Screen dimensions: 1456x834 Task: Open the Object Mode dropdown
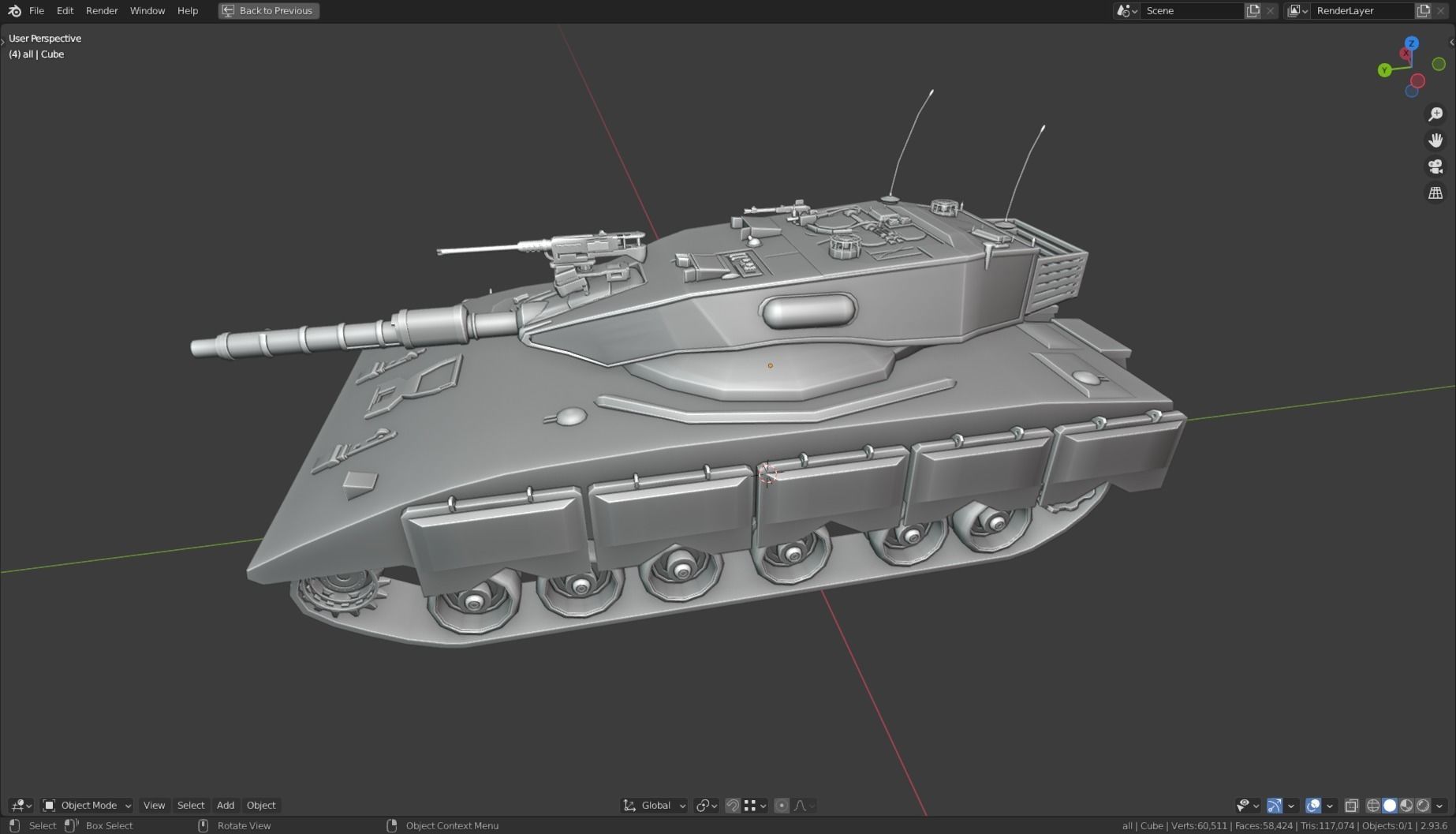pos(87,805)
